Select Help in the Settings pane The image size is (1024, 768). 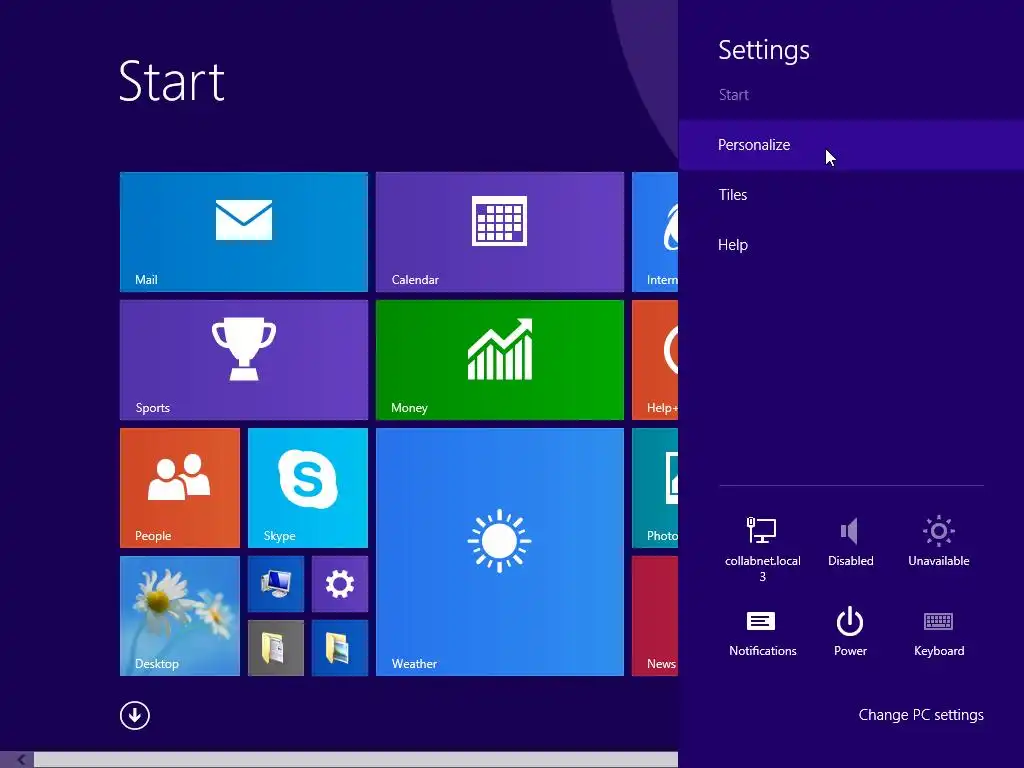pos(851,245)
